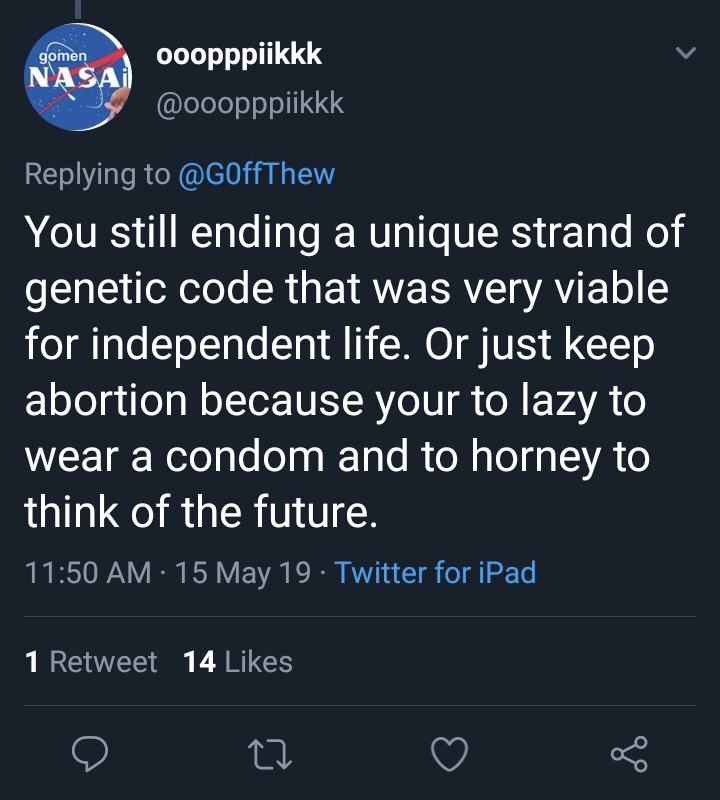
Task: Open the tweet options chevron menu
Action: click(685, 53)
